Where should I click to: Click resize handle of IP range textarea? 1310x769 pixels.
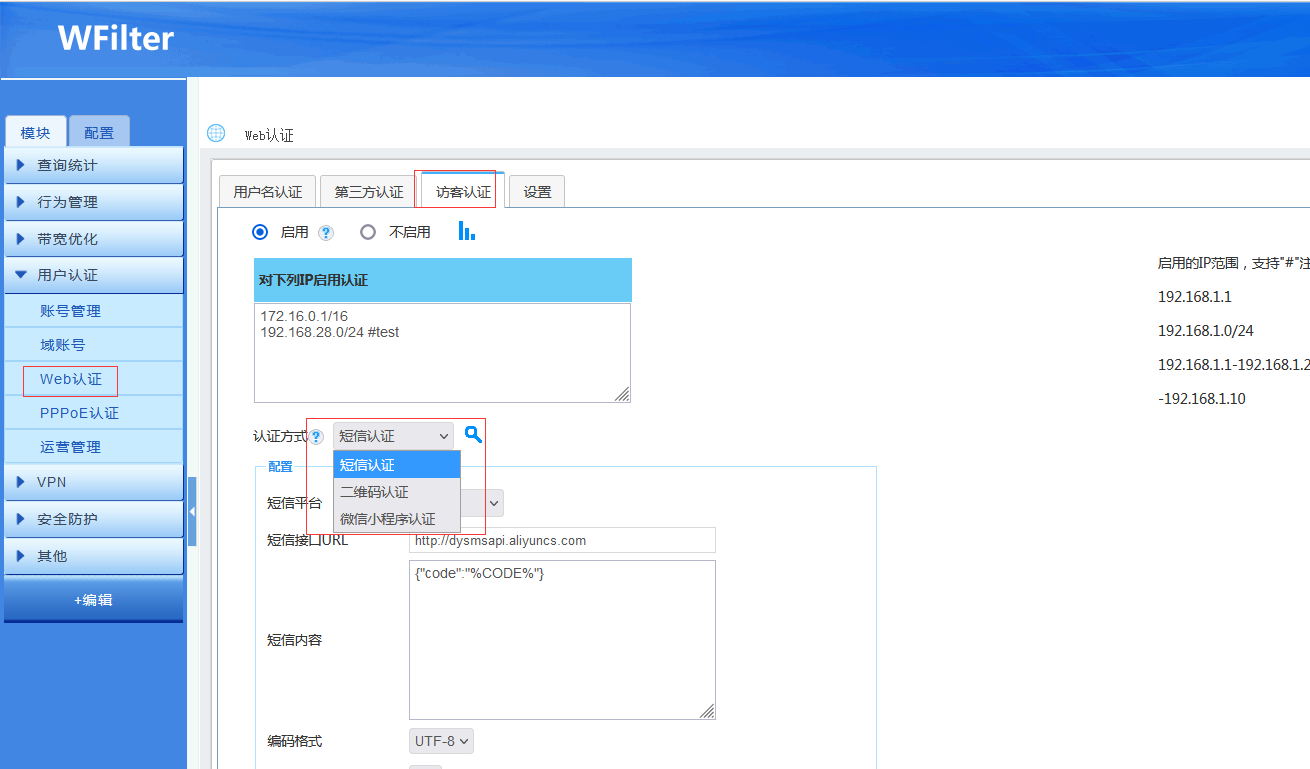pos(622,394)
